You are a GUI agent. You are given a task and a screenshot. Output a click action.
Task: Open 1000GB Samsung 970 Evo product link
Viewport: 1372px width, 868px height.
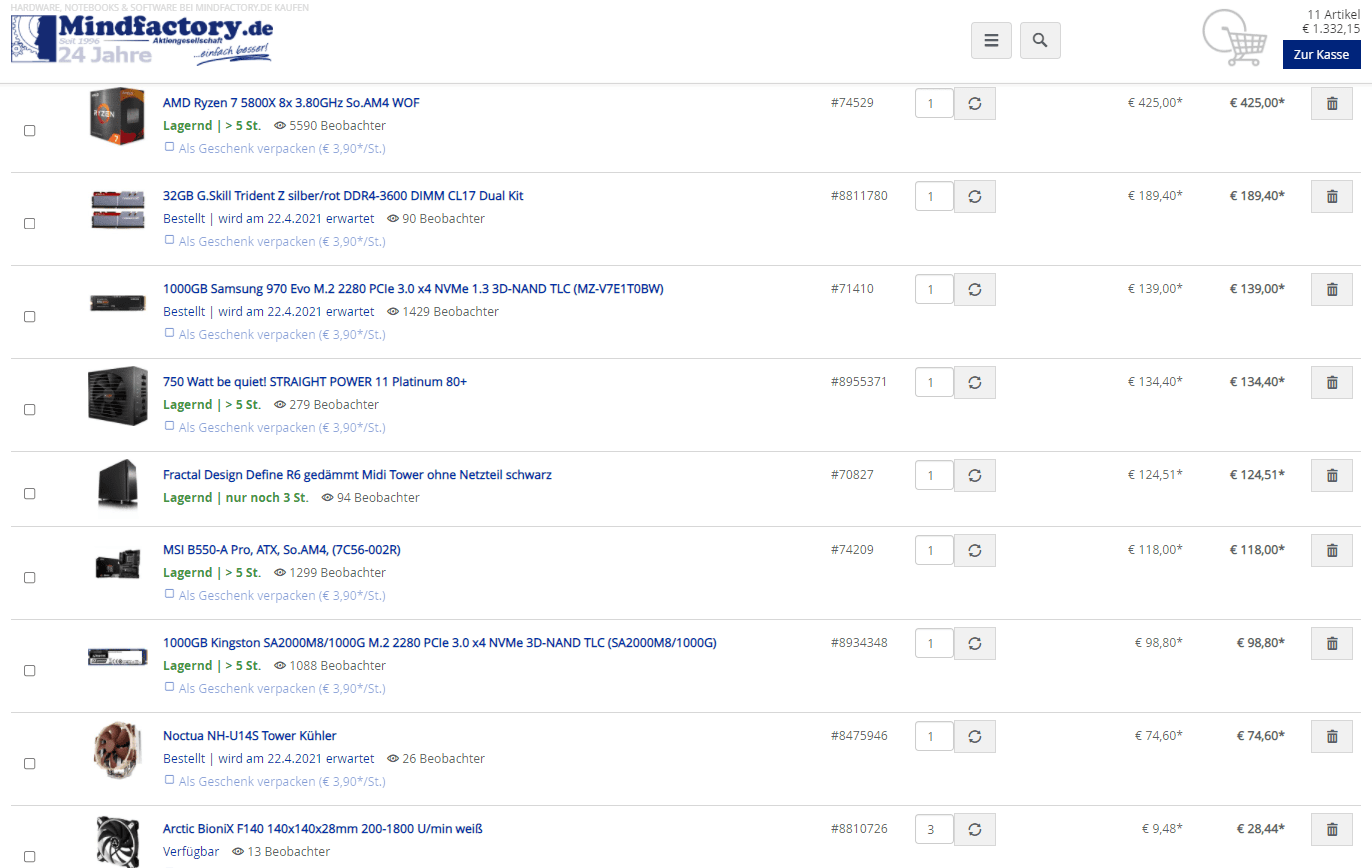(x=413, y=289)
